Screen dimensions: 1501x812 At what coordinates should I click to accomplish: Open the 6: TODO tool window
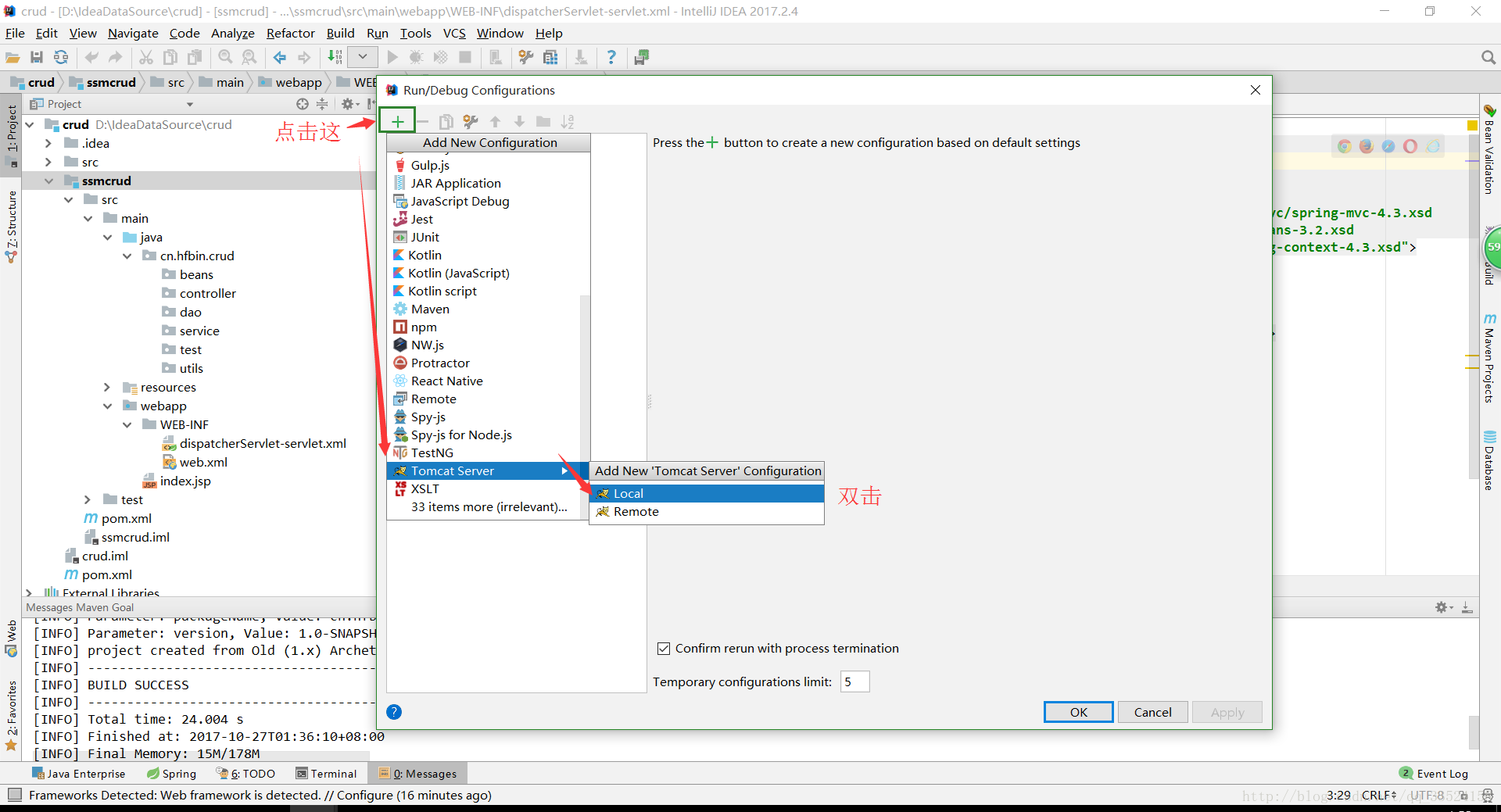[245, 774]
